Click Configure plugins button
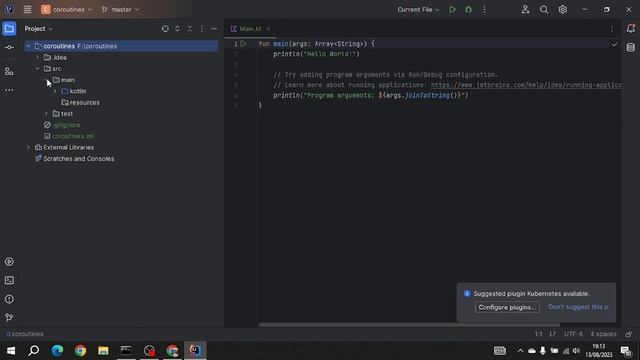 pyautogui.click(x=507, y=307)
